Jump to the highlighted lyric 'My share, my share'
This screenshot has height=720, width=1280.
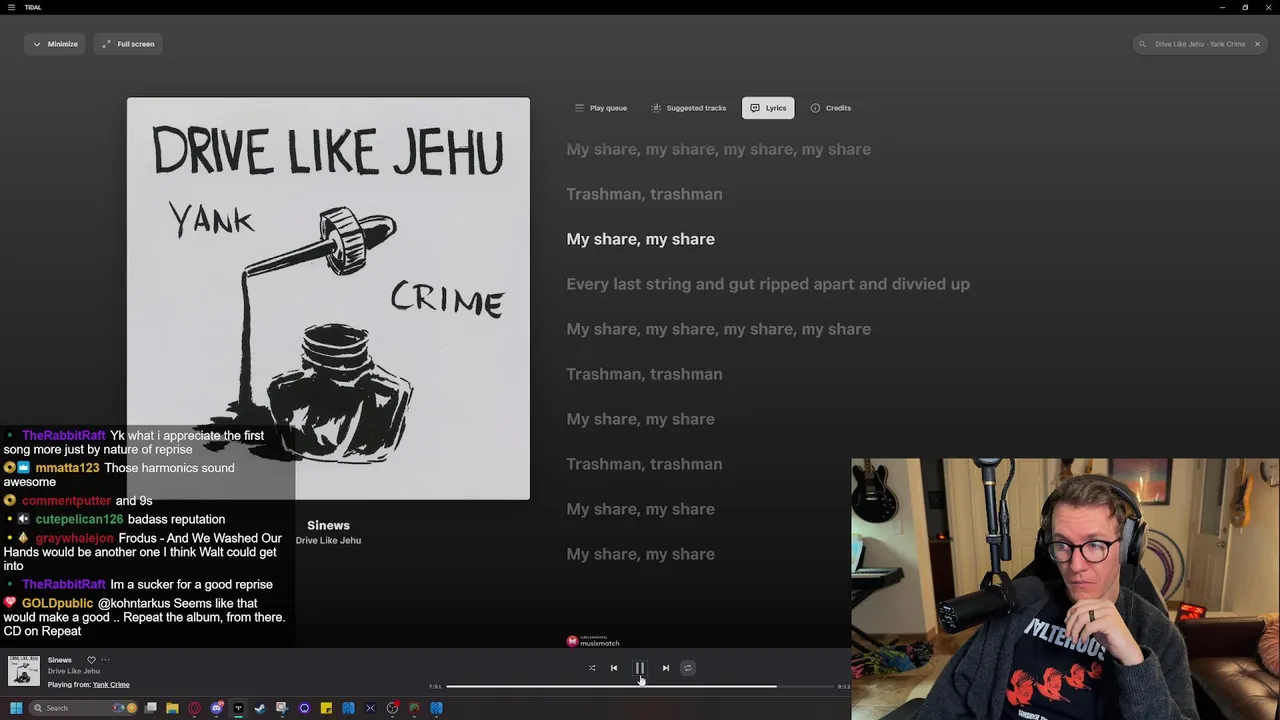click(x=640, y=239)
